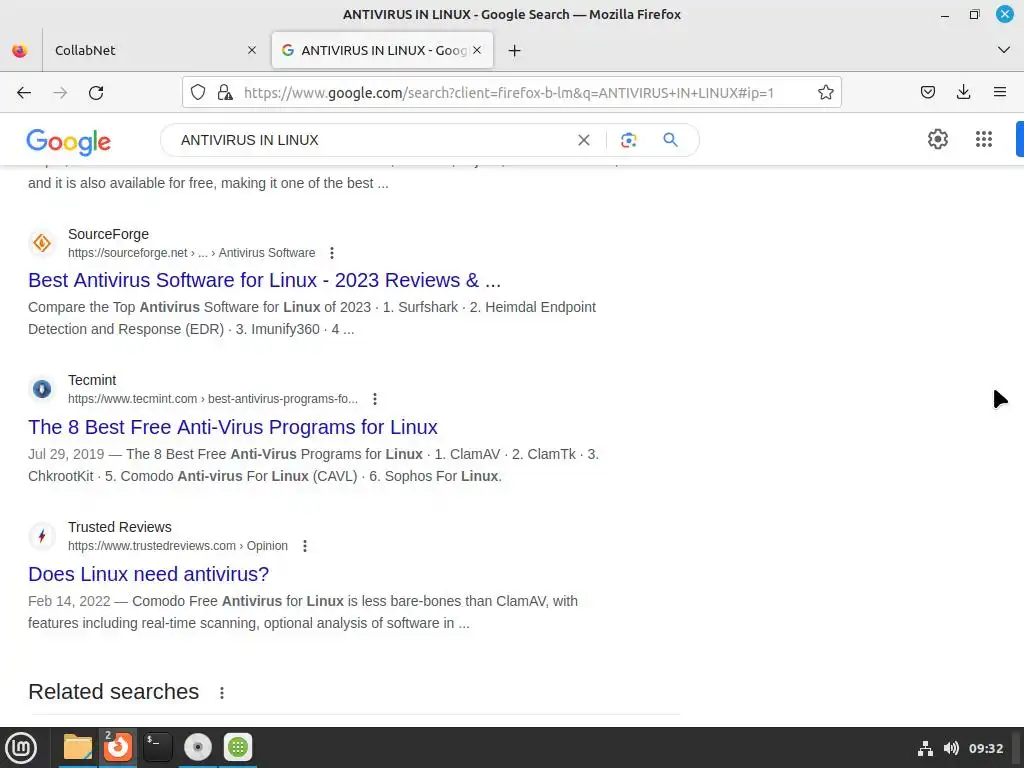Search by image with Google Lens

click(628, 140)
